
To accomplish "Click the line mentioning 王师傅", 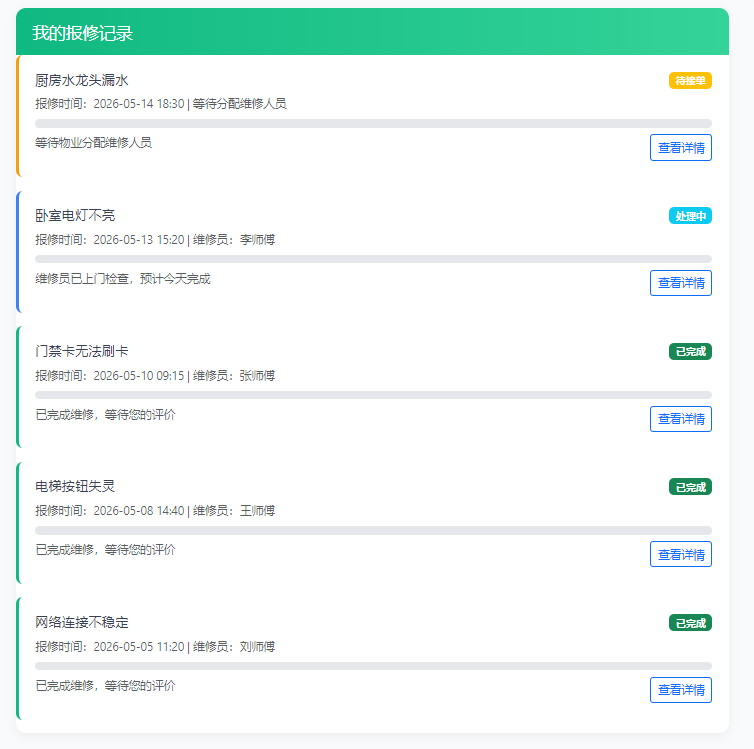I will [155, 511].
